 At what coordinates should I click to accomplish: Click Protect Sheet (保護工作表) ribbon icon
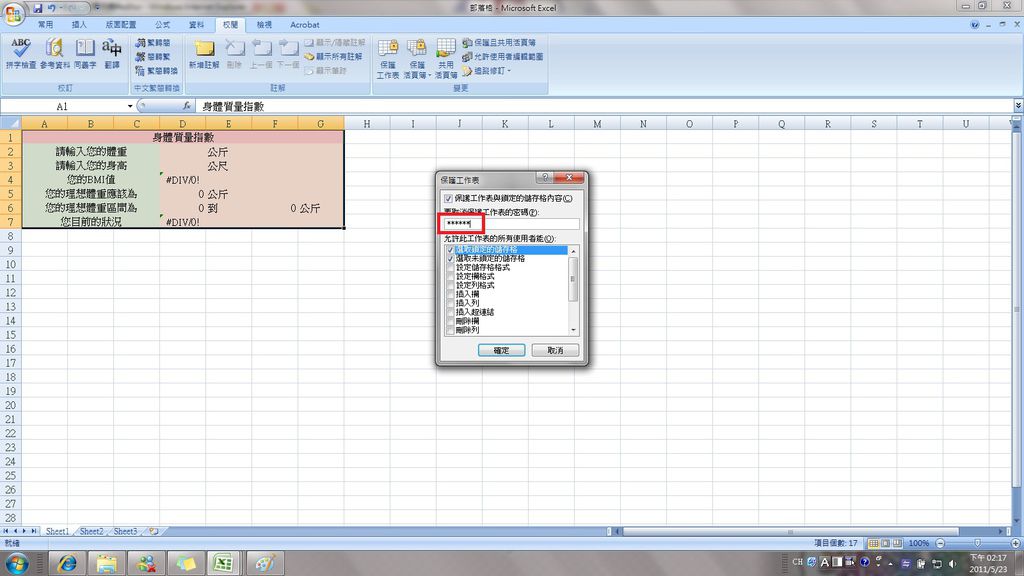tap(388, 59)
